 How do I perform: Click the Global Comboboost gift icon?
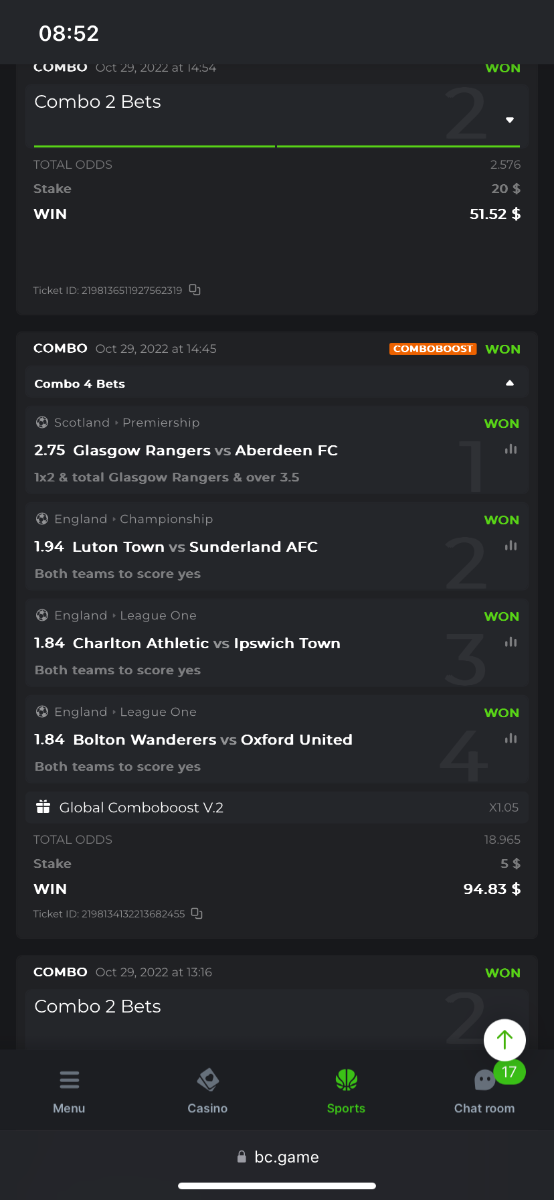pos(43,806)
